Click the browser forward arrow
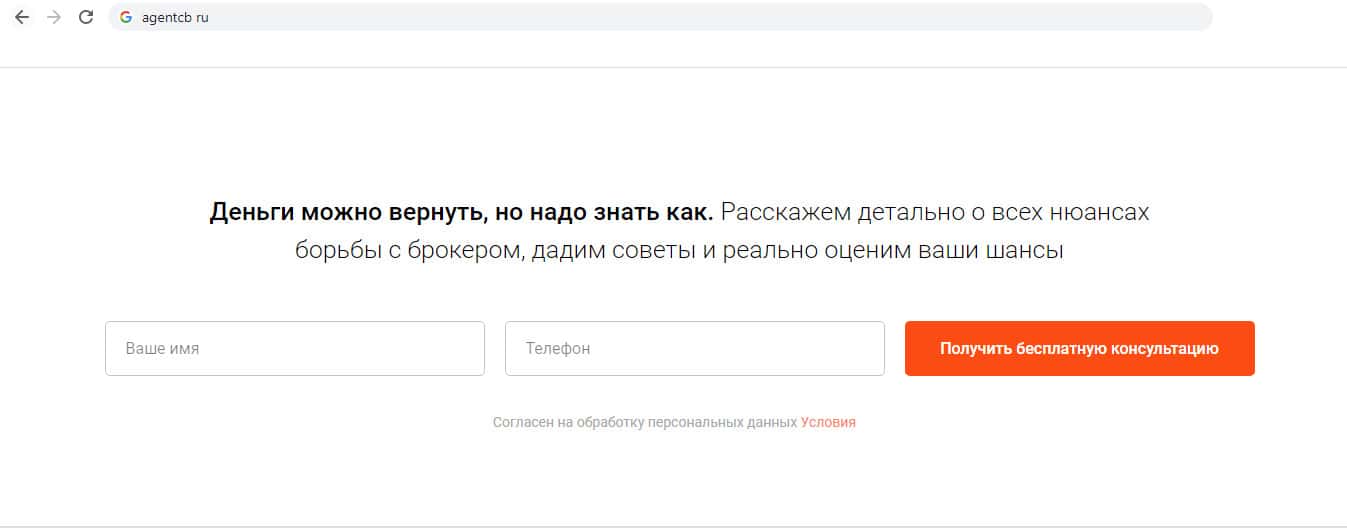Image resolution: width=1347 pixels, height=528 pixels. coord(54,17)
